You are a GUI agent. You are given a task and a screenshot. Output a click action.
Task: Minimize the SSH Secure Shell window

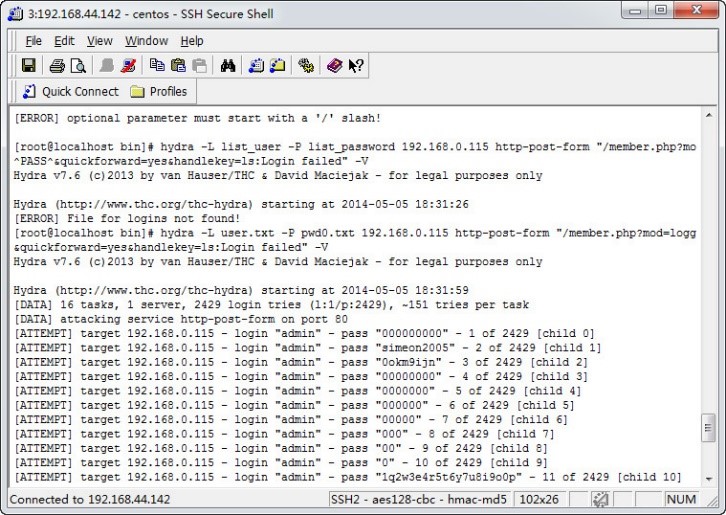click(x=635, y=10)
